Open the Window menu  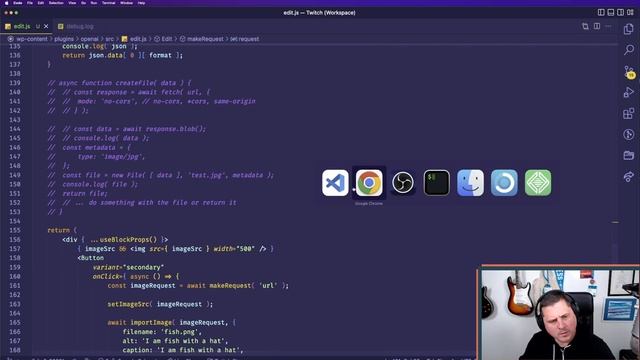coord(127,3)
